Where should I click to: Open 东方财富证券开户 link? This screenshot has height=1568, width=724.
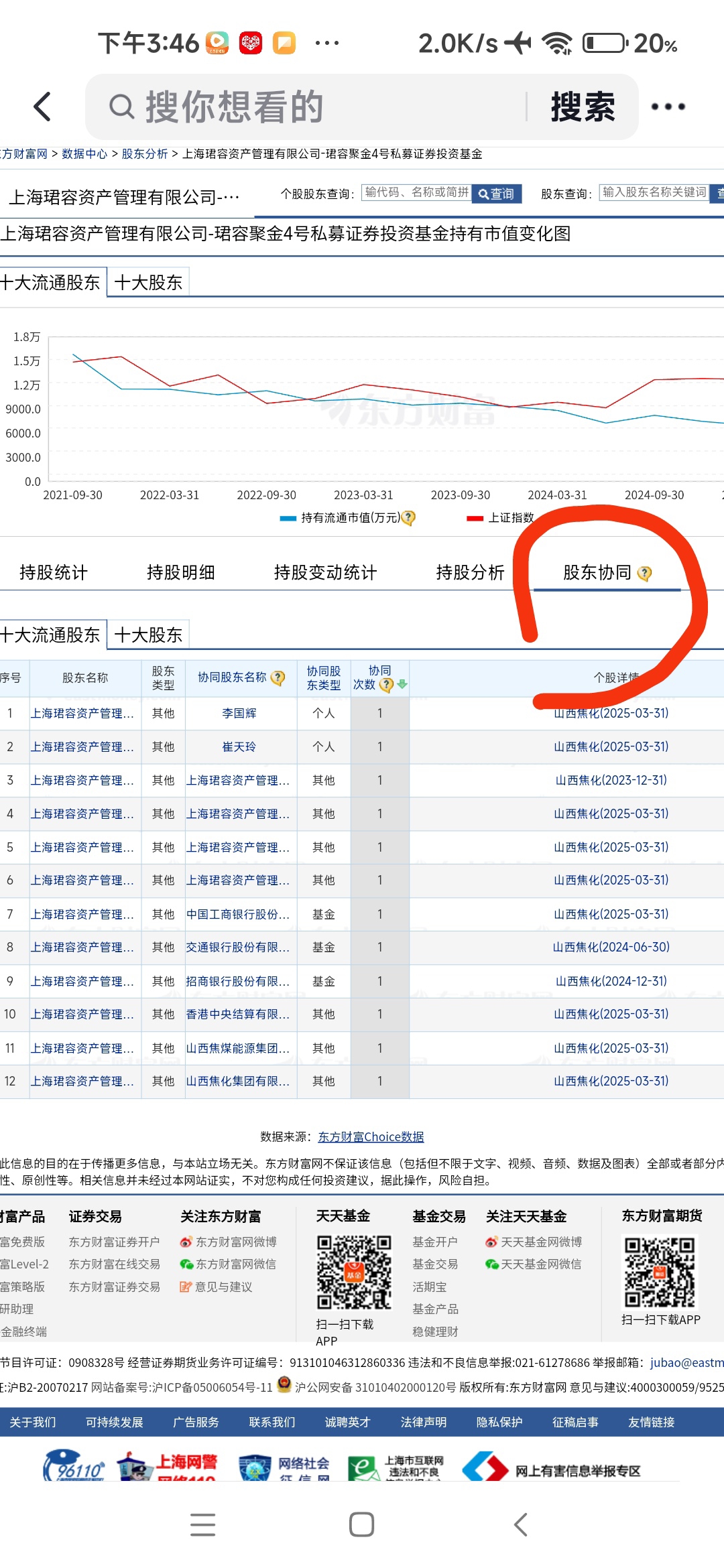click(x=115, y=1242)
